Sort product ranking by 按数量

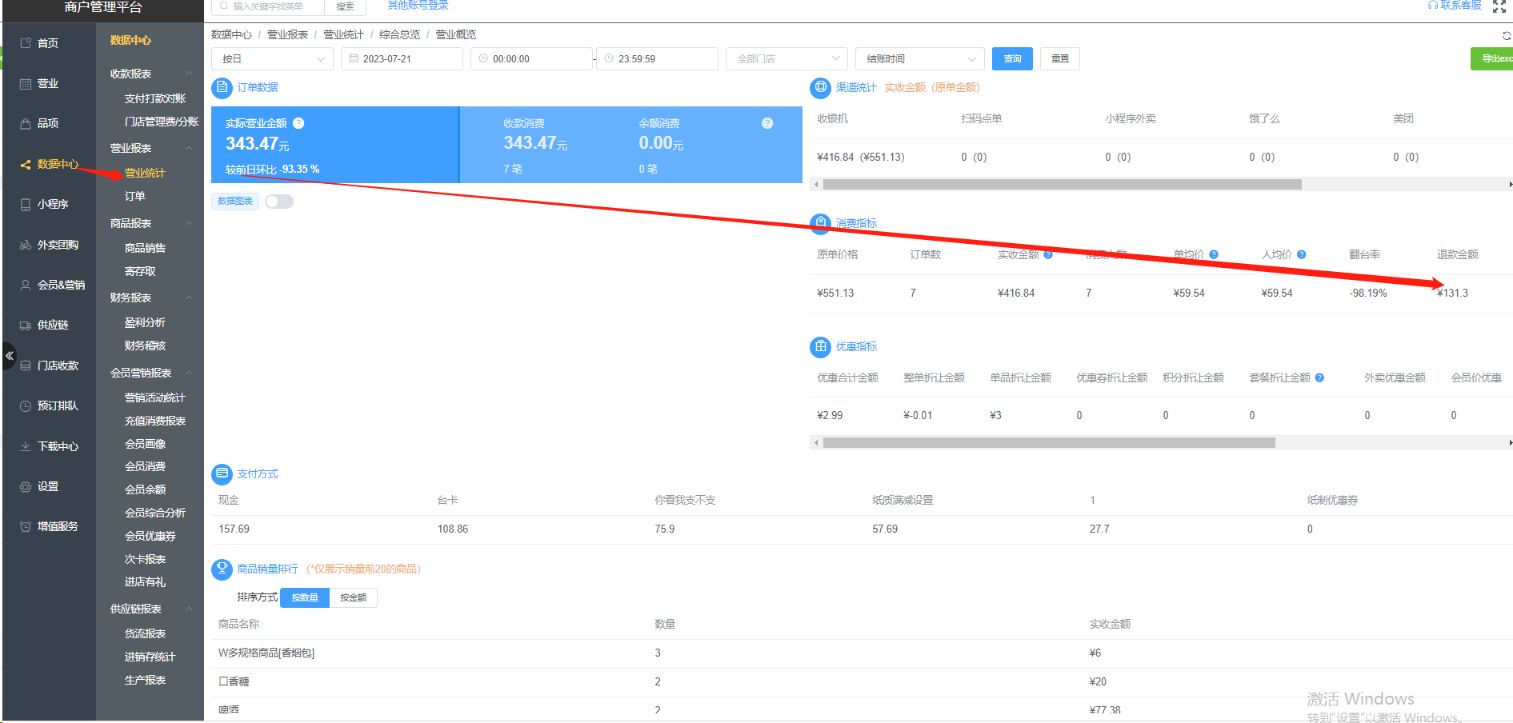click(304, 597)
